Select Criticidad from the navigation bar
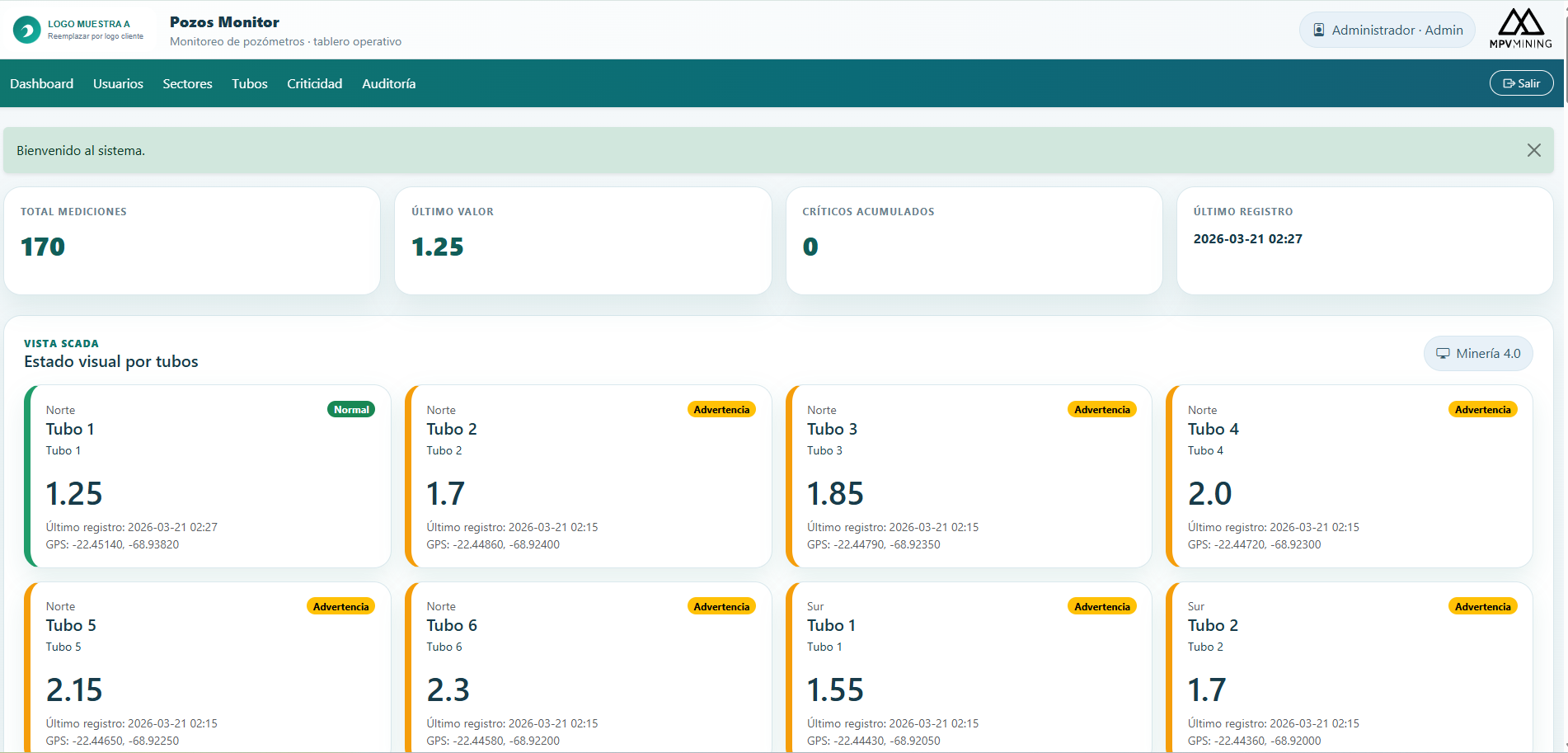 314,83
